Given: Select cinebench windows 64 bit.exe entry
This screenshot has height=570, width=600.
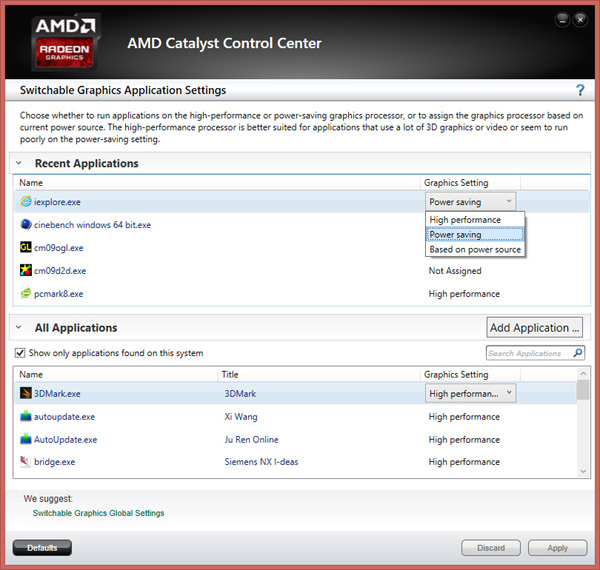Looking at the screenshot, I should click(x=93, y=225).
